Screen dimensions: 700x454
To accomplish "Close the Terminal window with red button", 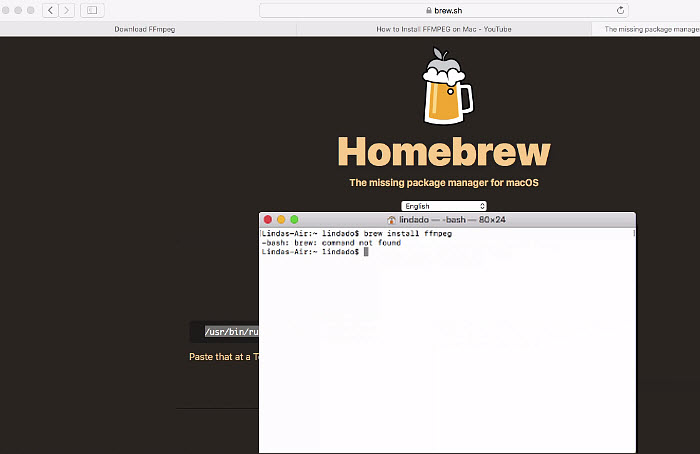I will [x=268, y=219].
